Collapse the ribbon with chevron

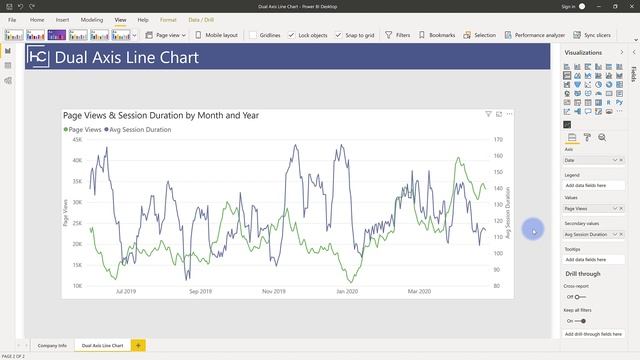click(x=636, y=40)
